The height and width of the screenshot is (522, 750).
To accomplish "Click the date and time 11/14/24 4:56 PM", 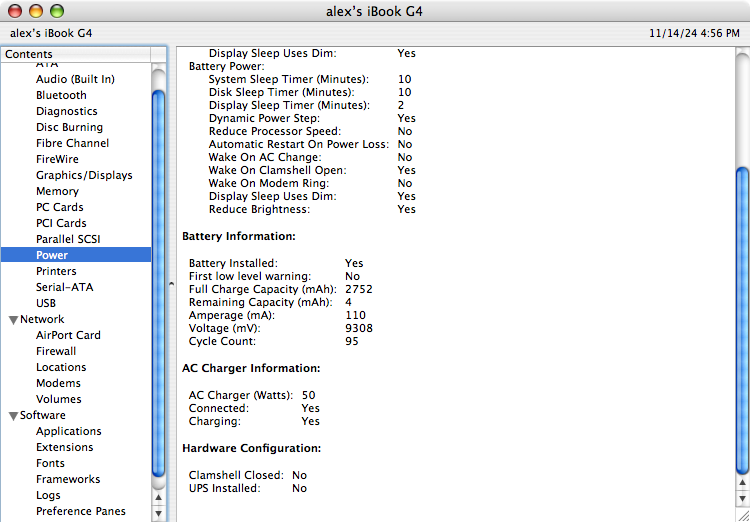I will [x=695, y=33].
